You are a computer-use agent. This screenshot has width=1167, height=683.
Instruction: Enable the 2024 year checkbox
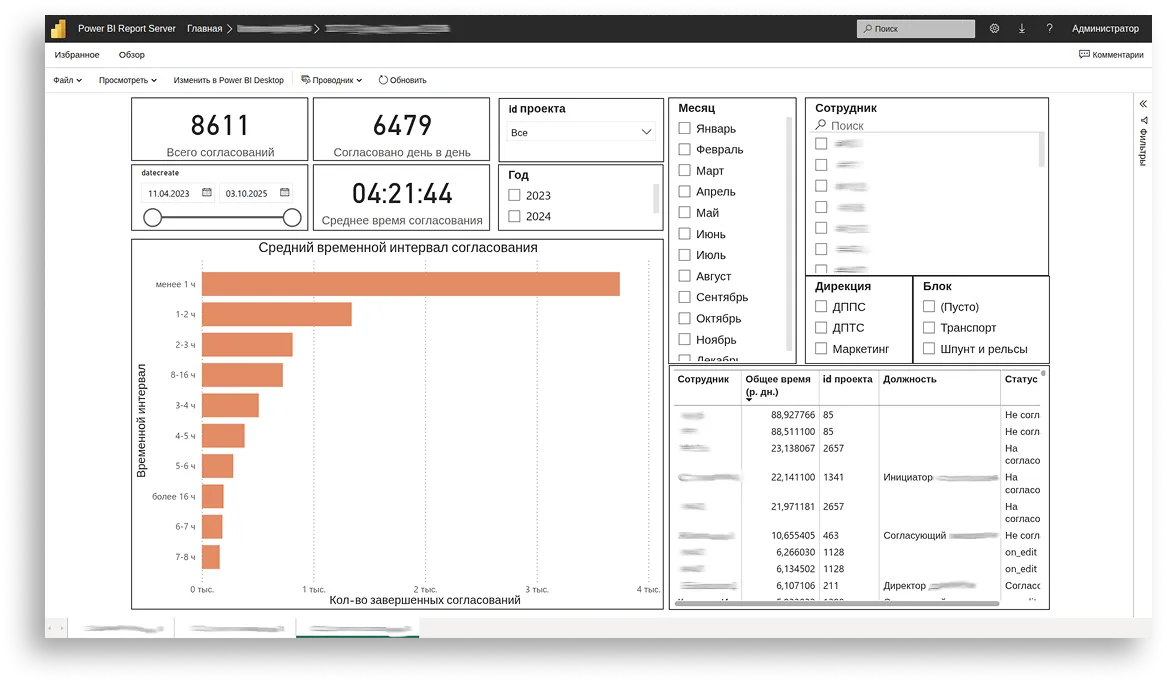pyautogui.click(x=515, y=216)
